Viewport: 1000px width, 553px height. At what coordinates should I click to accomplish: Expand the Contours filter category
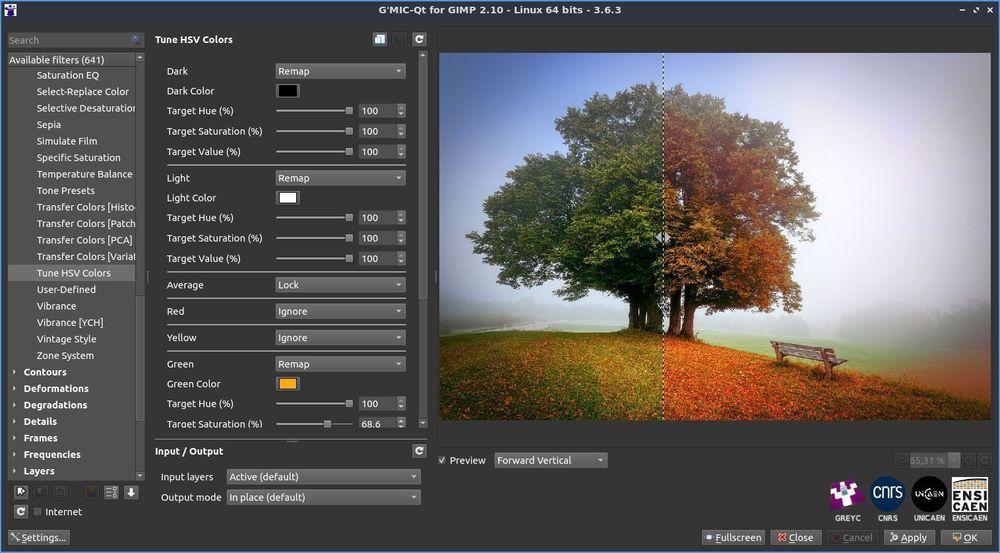tap(15, 372)
